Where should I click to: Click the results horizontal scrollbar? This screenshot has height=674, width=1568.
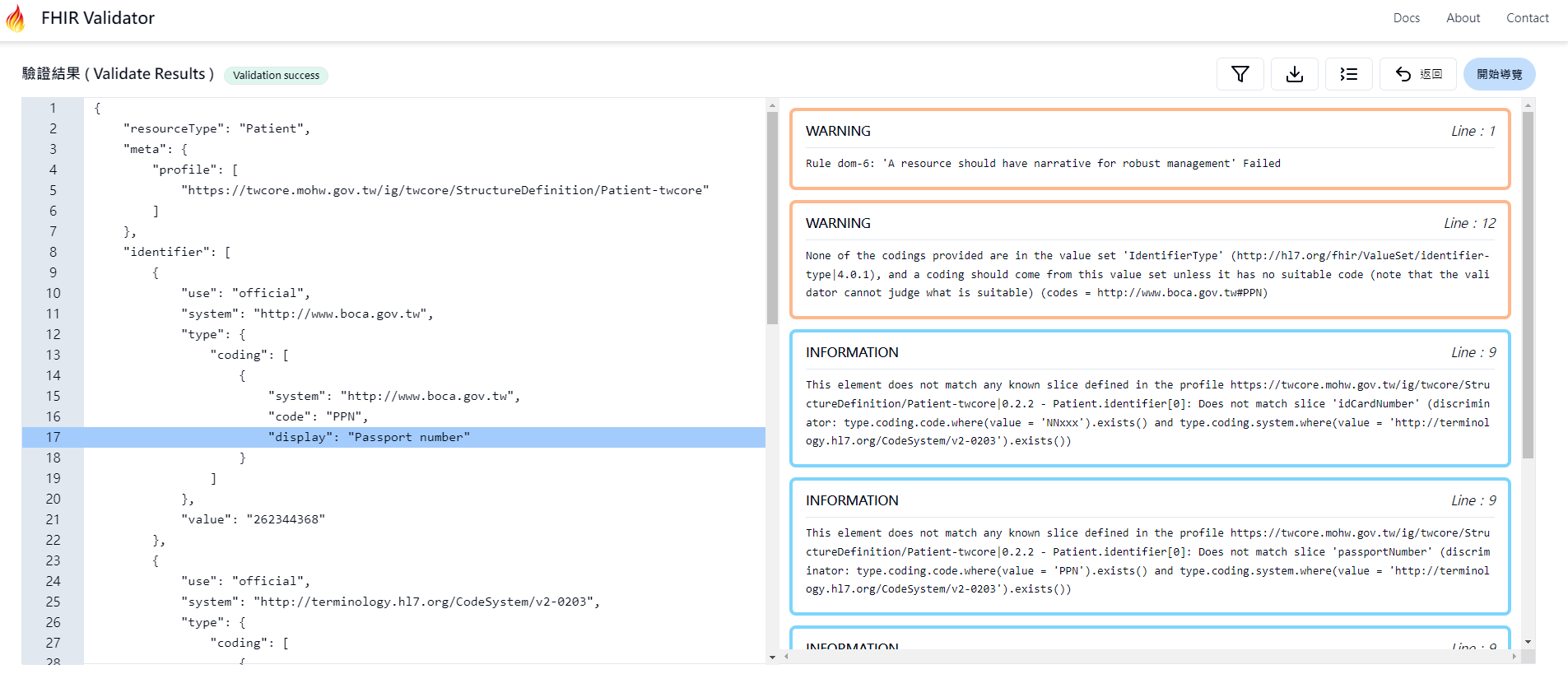pyautogui.click(x=1150, y=657)
